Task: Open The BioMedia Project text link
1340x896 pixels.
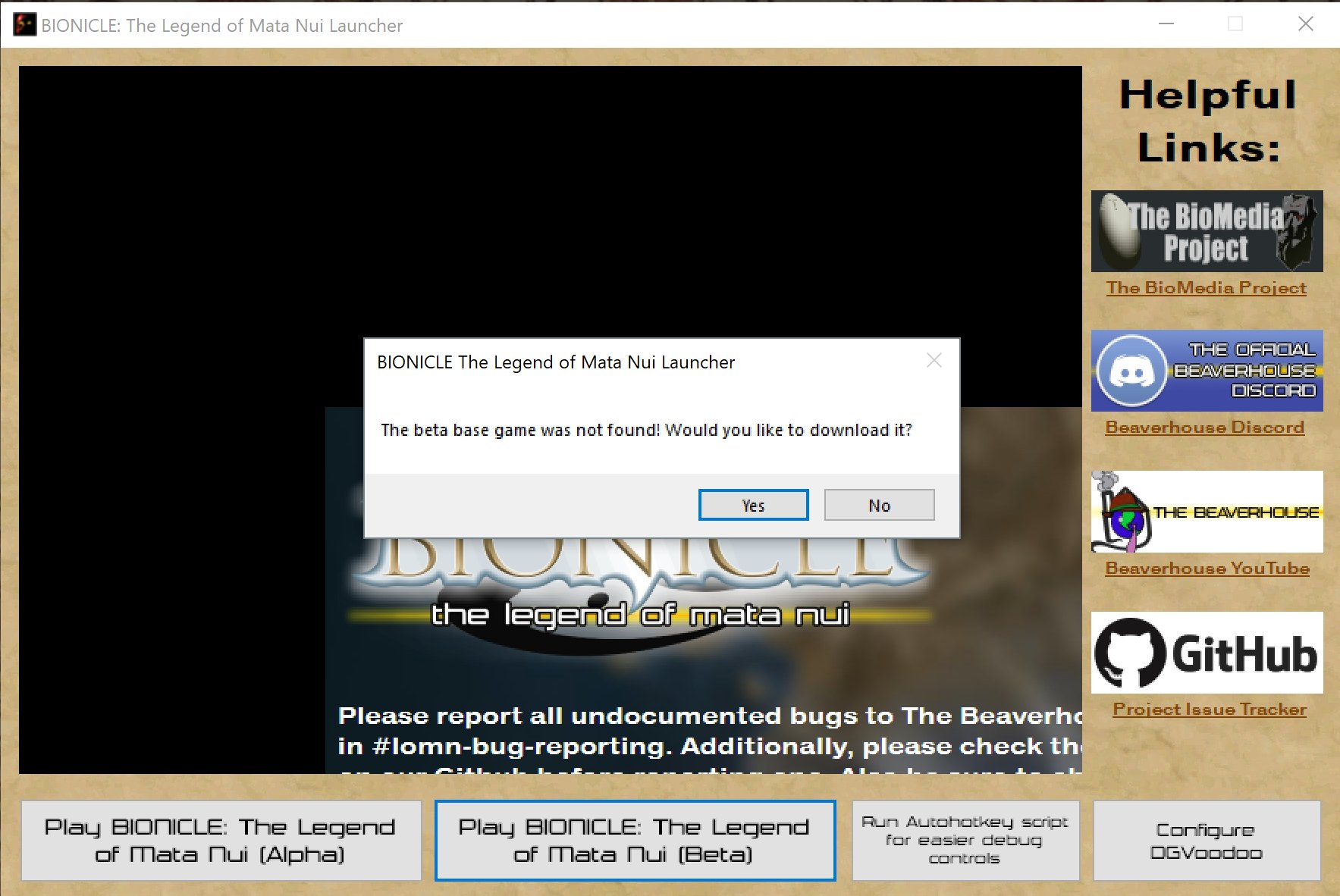Action: tap(1207, 288)
